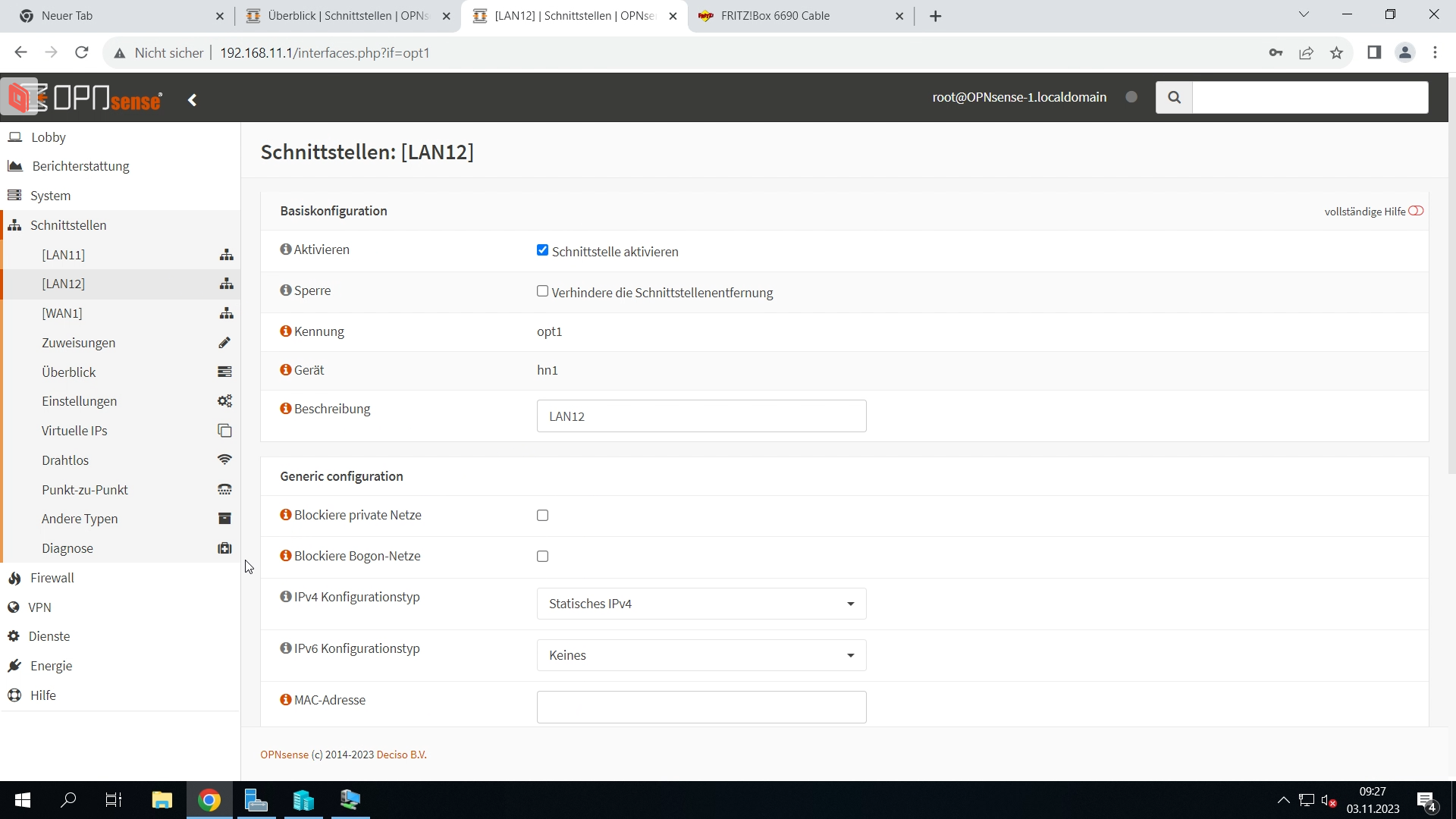The width and height of the screenshot is (1456, 819).
Task: Check the Blockiere Bogon-Netze checkbox
Action: pos(542,557)
